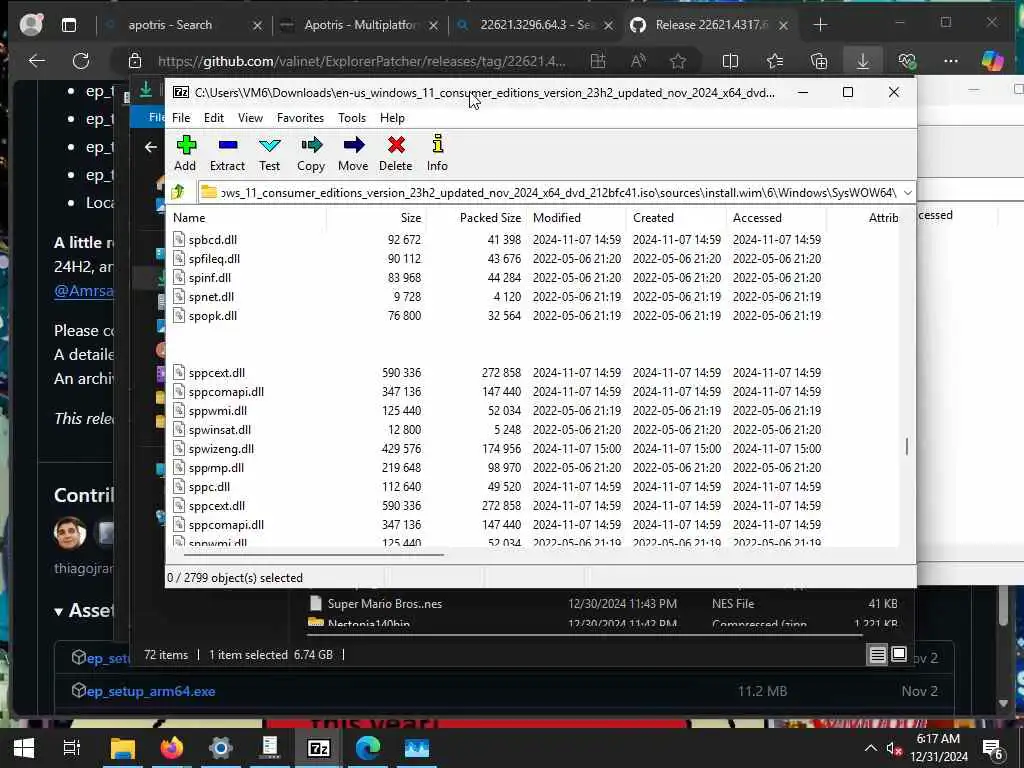
Task: Open the Favorites menu in 7-Zip
Action: [x=300, y=118]
